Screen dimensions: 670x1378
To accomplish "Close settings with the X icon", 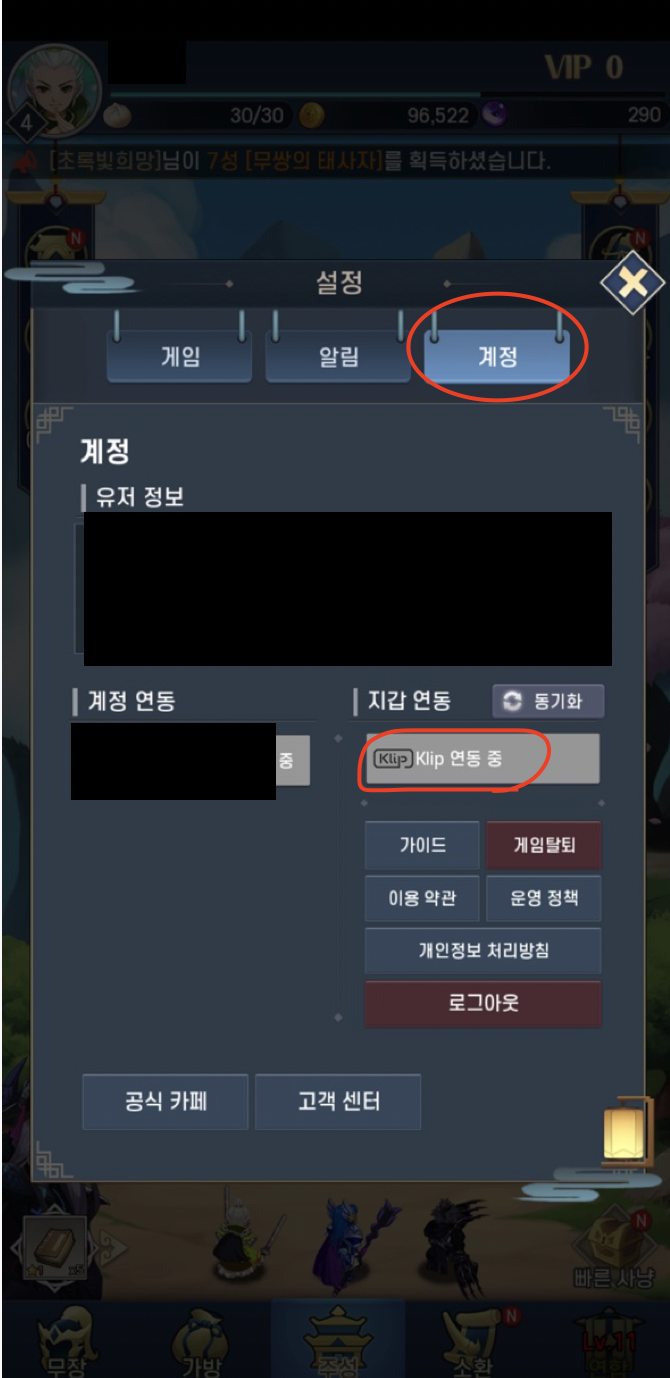I will [632, 284].
